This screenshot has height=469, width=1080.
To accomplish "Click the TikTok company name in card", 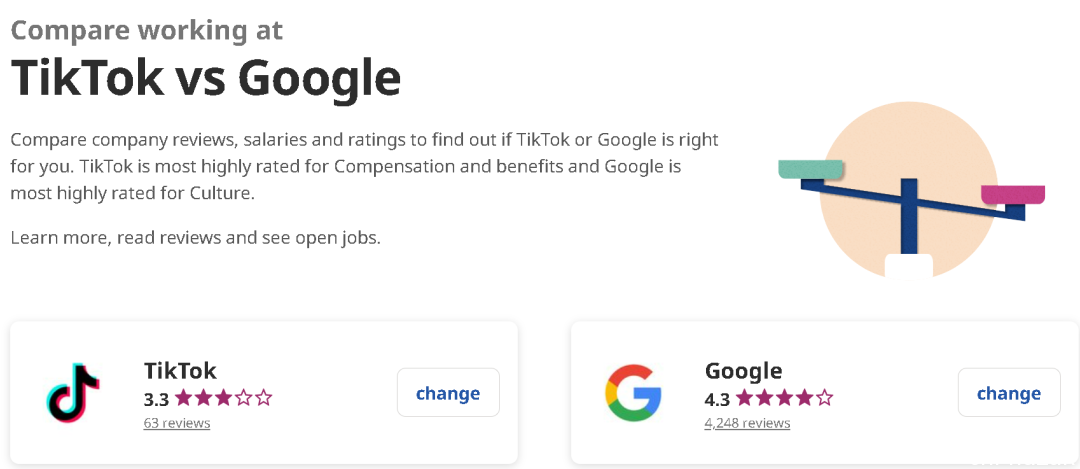I will tap(180, 371).
